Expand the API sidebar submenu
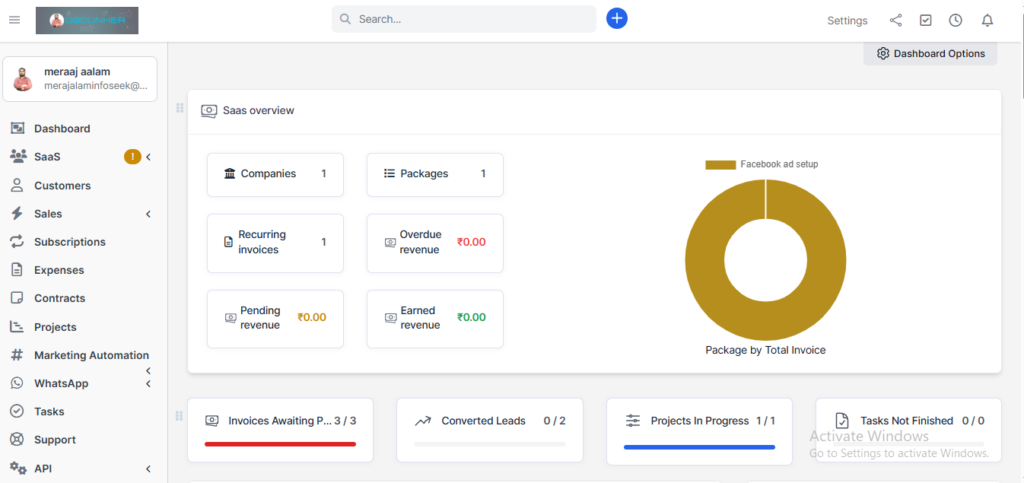This screenshot has width=1024, height=483. (x=148, y=469)
